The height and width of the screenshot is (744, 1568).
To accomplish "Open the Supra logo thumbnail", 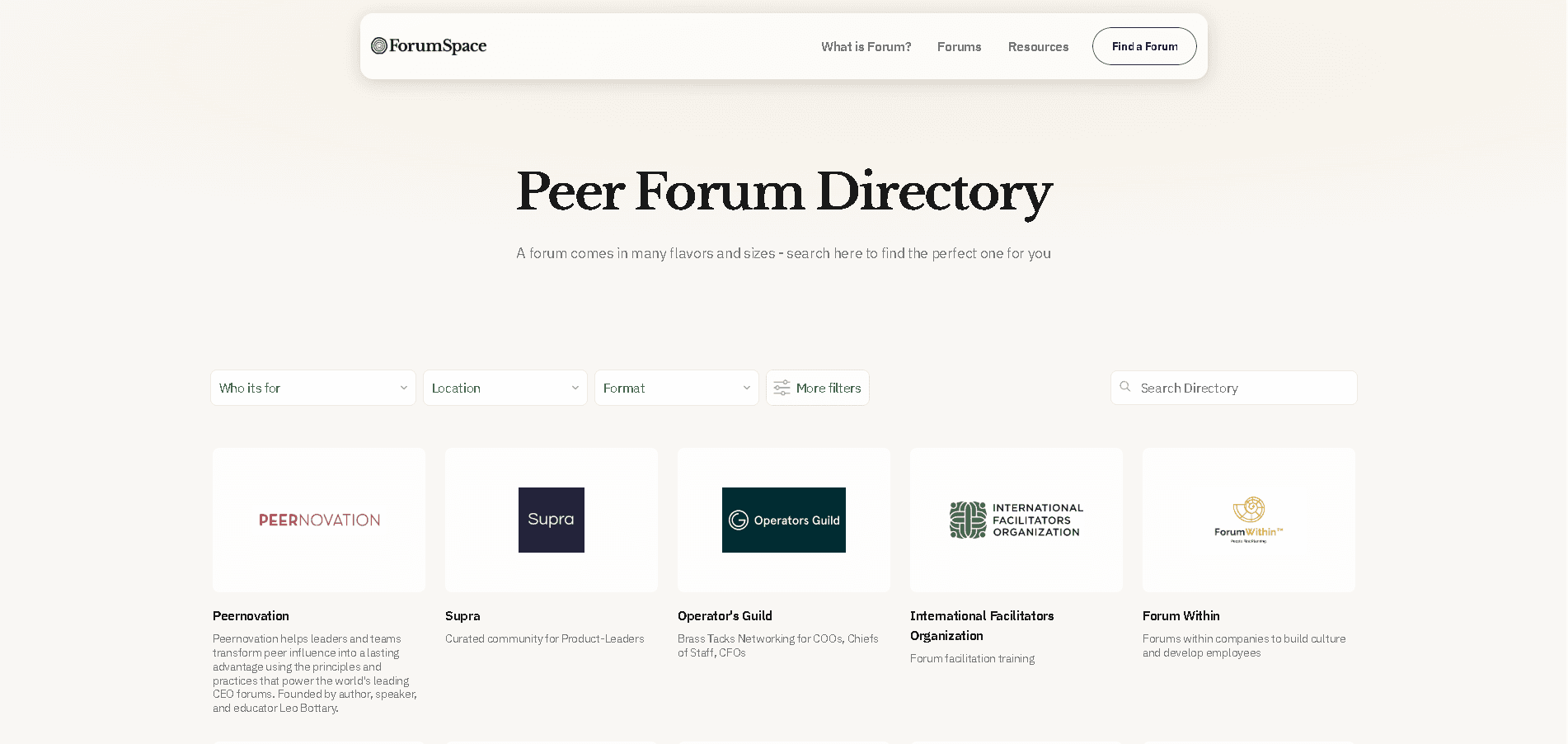I will coord(552,520).
